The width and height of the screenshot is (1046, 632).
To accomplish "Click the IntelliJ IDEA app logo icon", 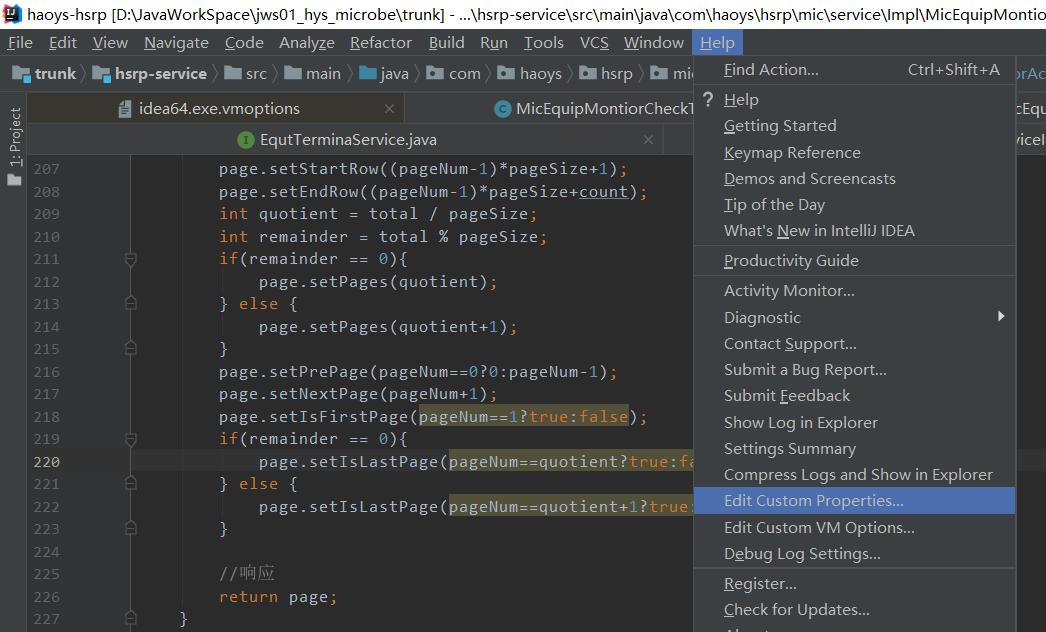I will pyautogui.click(x=12, y=13).
